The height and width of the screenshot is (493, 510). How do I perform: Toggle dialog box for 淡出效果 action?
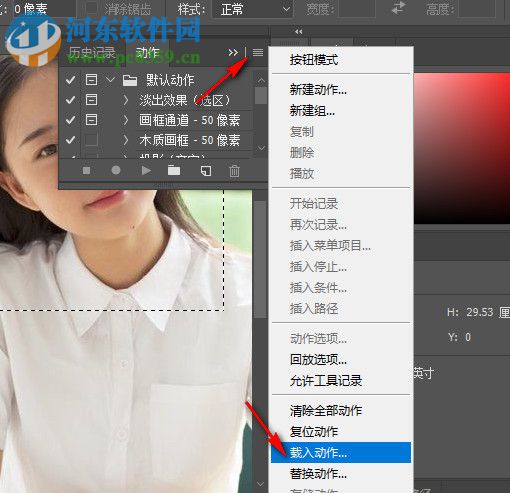tap(91, 100)
